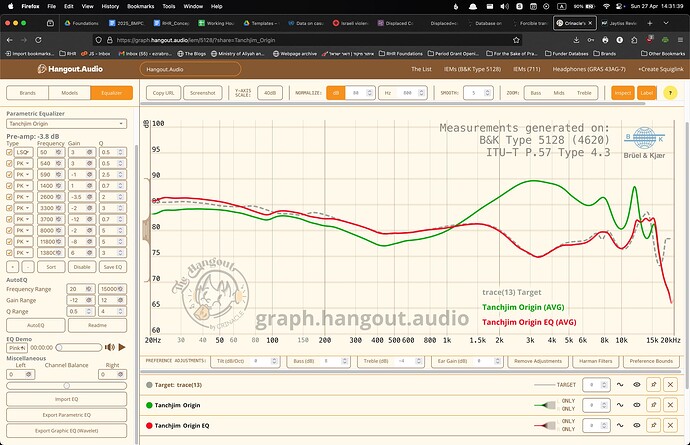Open the filter type dropdown for 8000 Hz
The image size is (690, 445).
(x=23, y=230)
